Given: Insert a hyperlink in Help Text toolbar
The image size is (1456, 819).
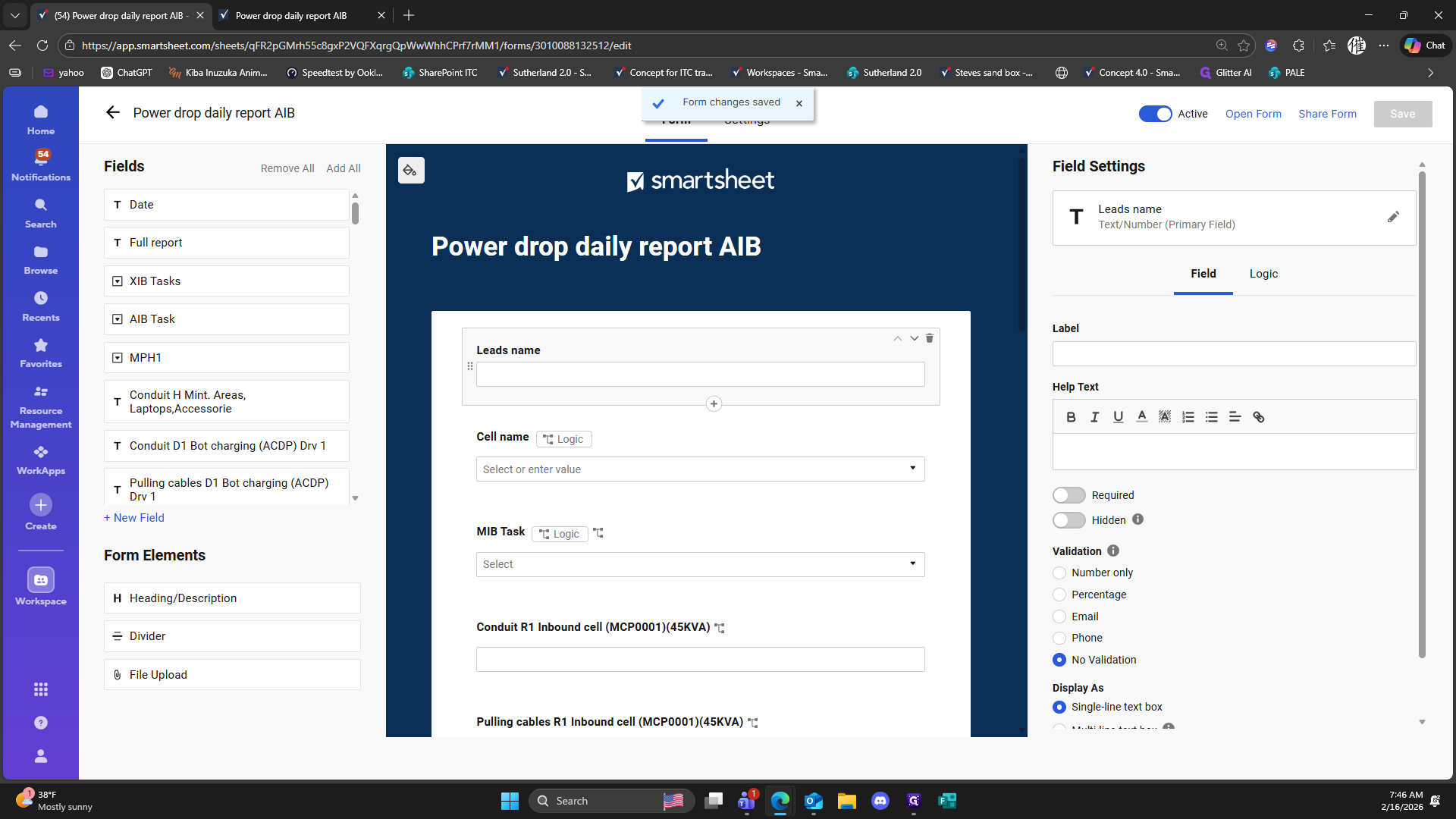Looking at the screenshot, I should click(x=1259, y=417).
